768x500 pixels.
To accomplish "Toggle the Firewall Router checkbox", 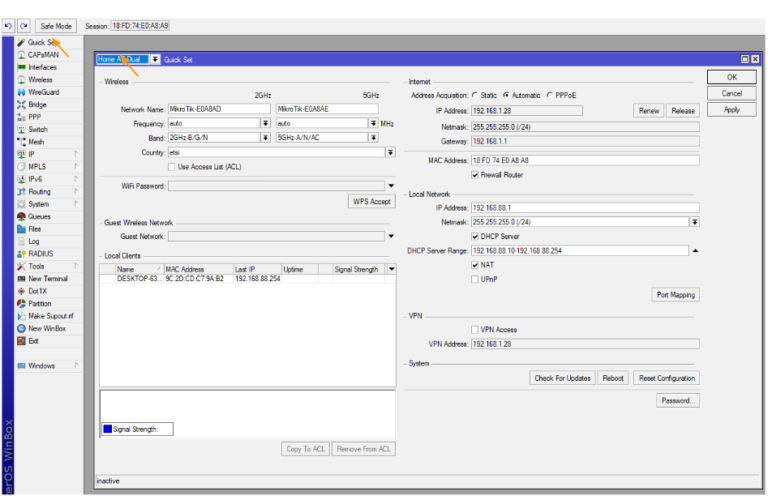I will point(475,175).
